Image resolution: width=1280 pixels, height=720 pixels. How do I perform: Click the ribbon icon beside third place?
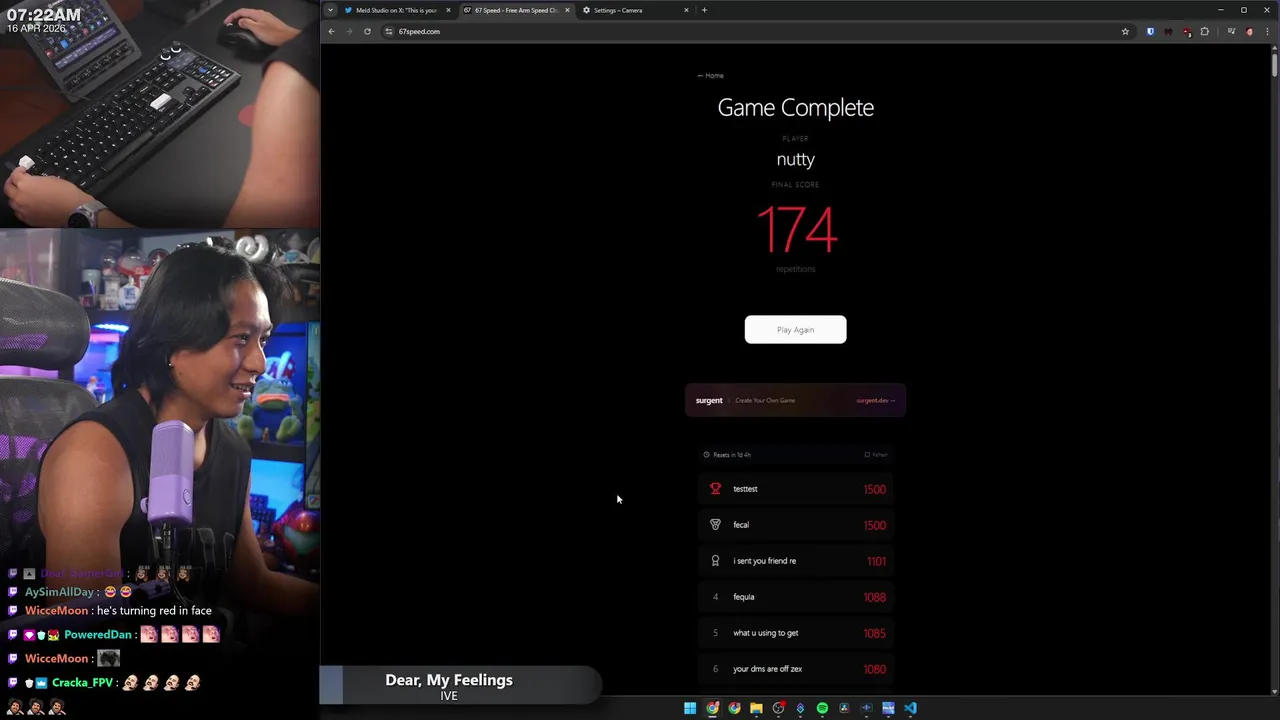pos(715,561)
